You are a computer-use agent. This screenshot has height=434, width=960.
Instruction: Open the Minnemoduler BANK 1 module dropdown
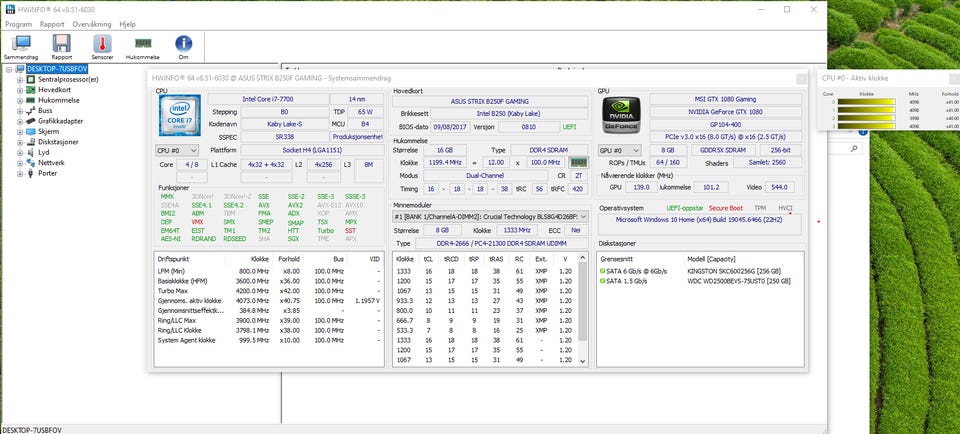tap(490, 216)
